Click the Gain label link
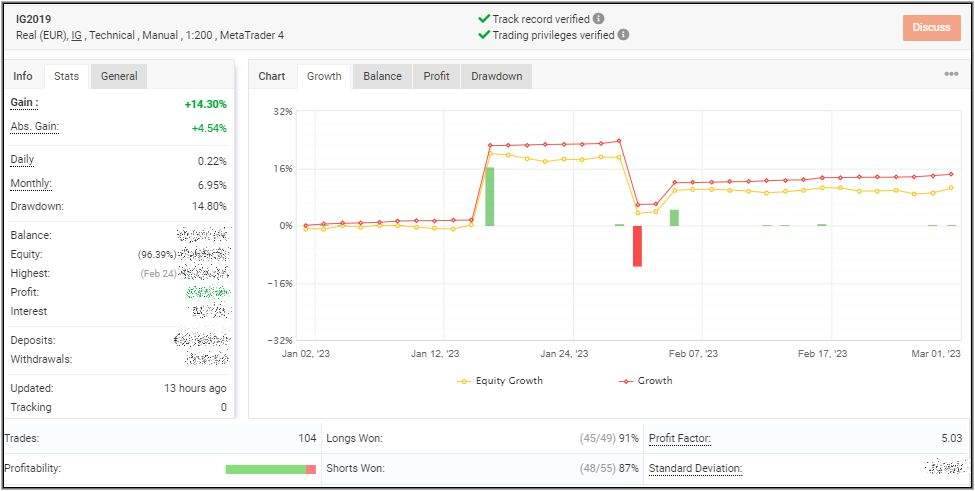This screenshot has width=975, height=491. coord(24,103)
